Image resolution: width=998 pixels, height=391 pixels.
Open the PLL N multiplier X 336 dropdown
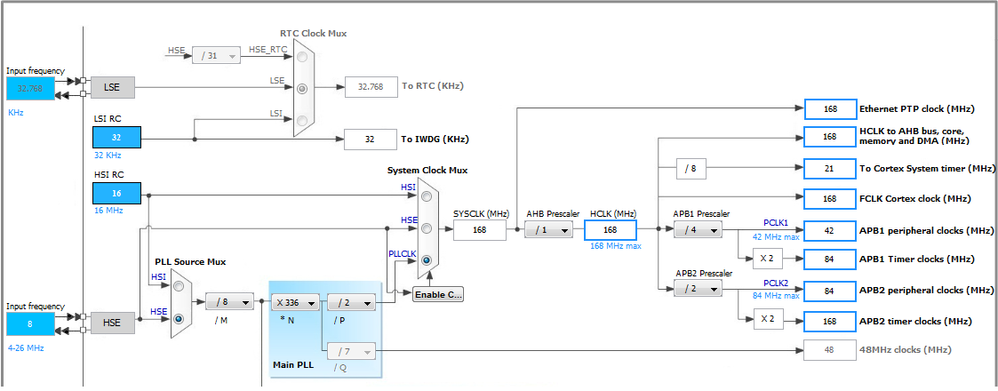coord(295,302)
